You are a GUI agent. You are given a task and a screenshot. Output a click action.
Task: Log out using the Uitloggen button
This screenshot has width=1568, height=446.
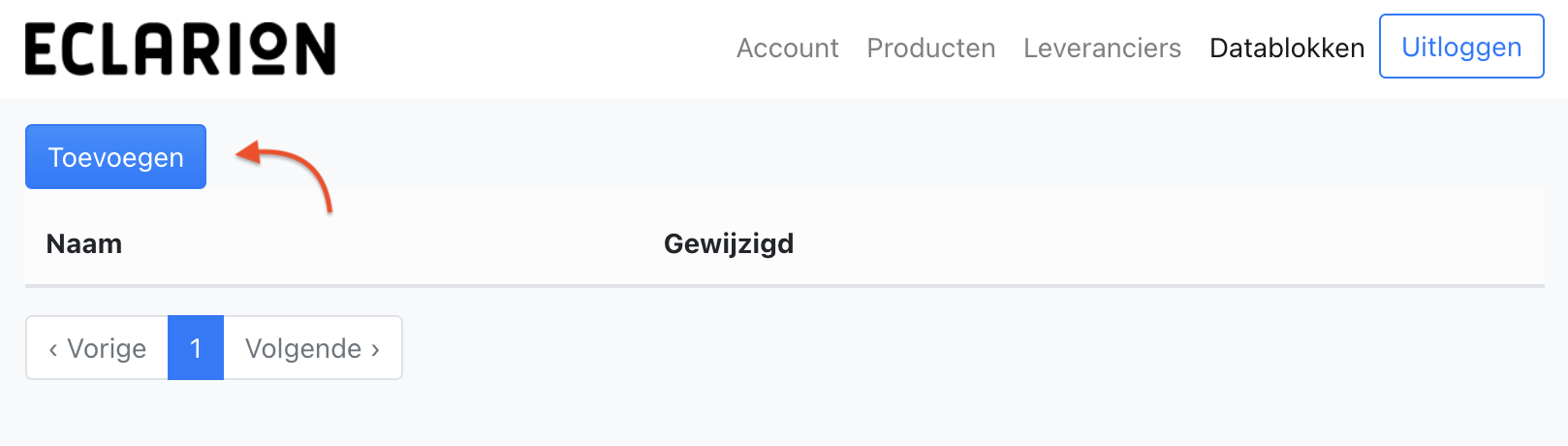point(1461,47)
